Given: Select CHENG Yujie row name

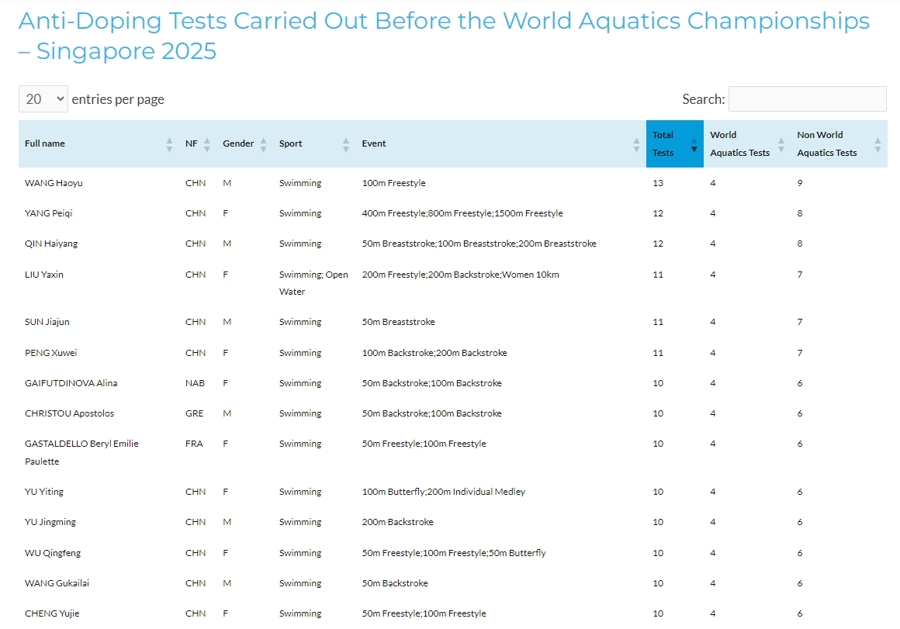Looking at the screenshot, I should point(52,614).
